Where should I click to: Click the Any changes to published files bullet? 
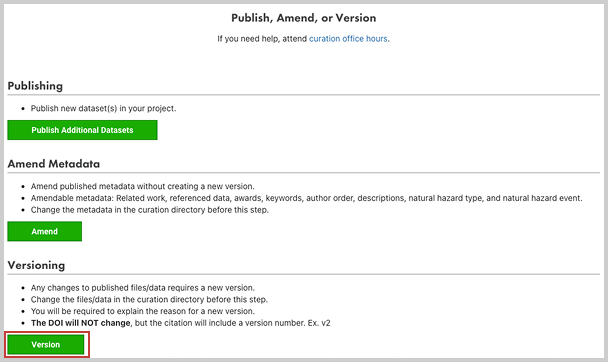point(143,288)
